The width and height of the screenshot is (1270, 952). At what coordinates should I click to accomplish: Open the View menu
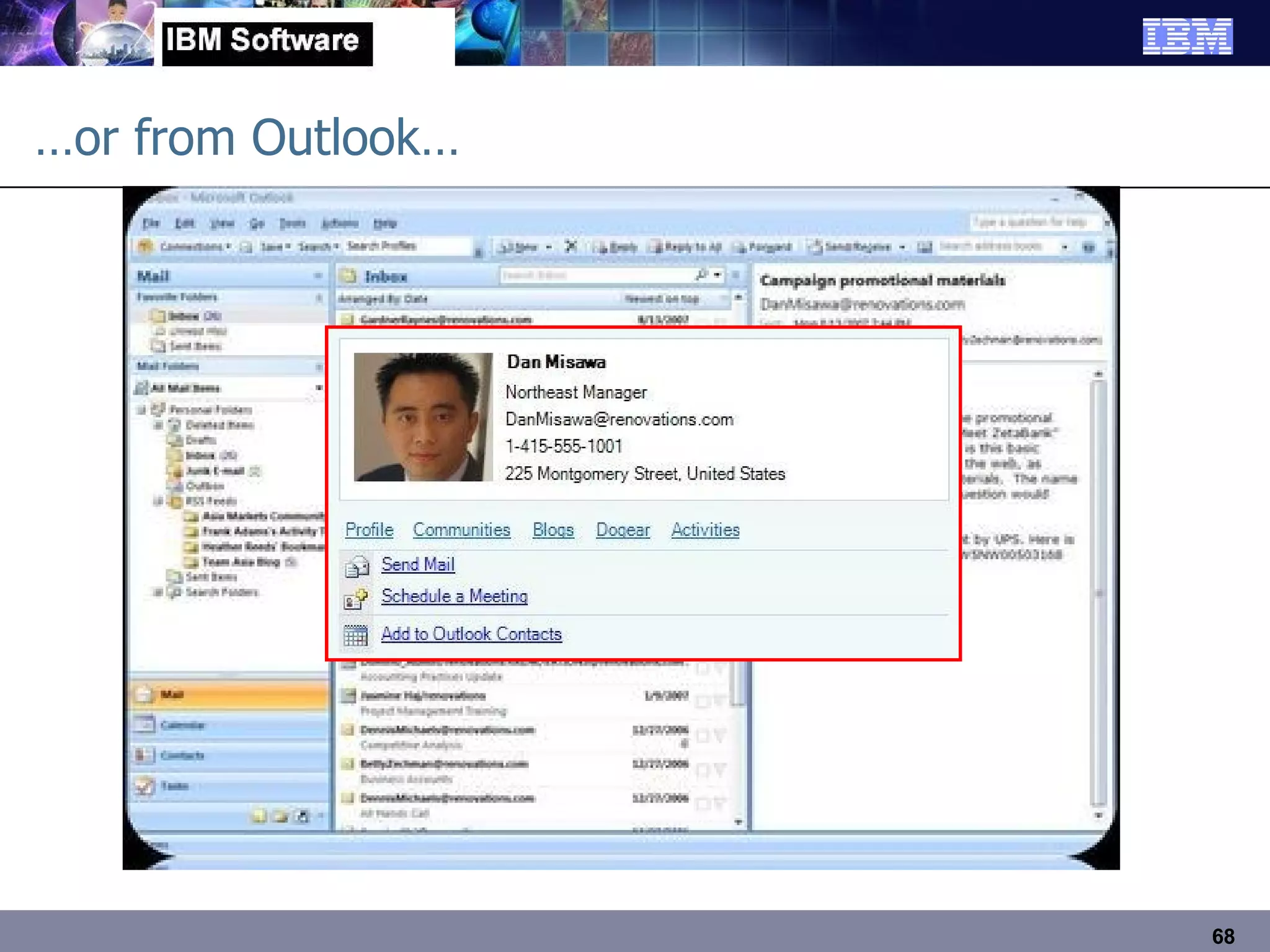pyautogui.click(x=222, y=223)
